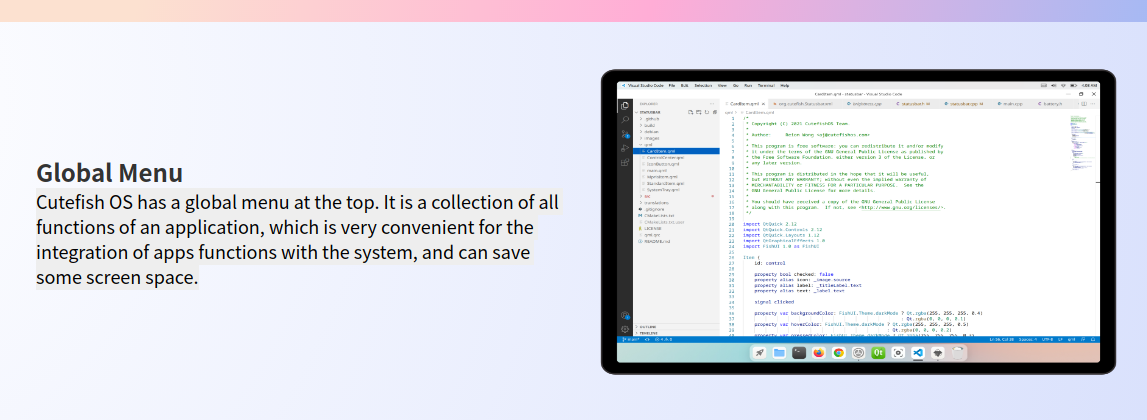The width and height of the screenshot is (1147, 420).
Task: Click the Visual Studio Code dock icon
Action: (918, 353)
